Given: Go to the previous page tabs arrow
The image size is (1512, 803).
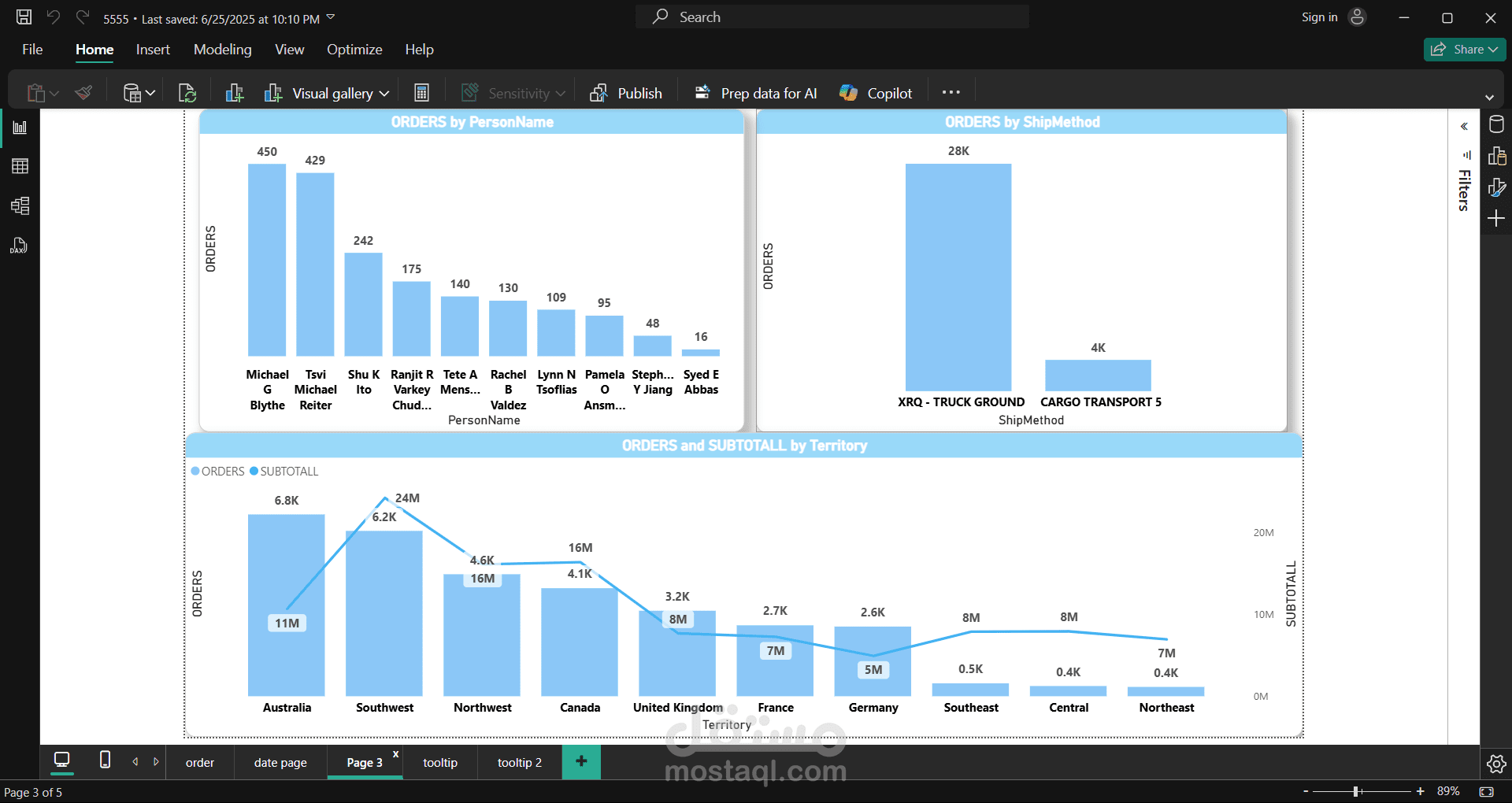Looking at the screenshot, I should [x=135, y=761].
